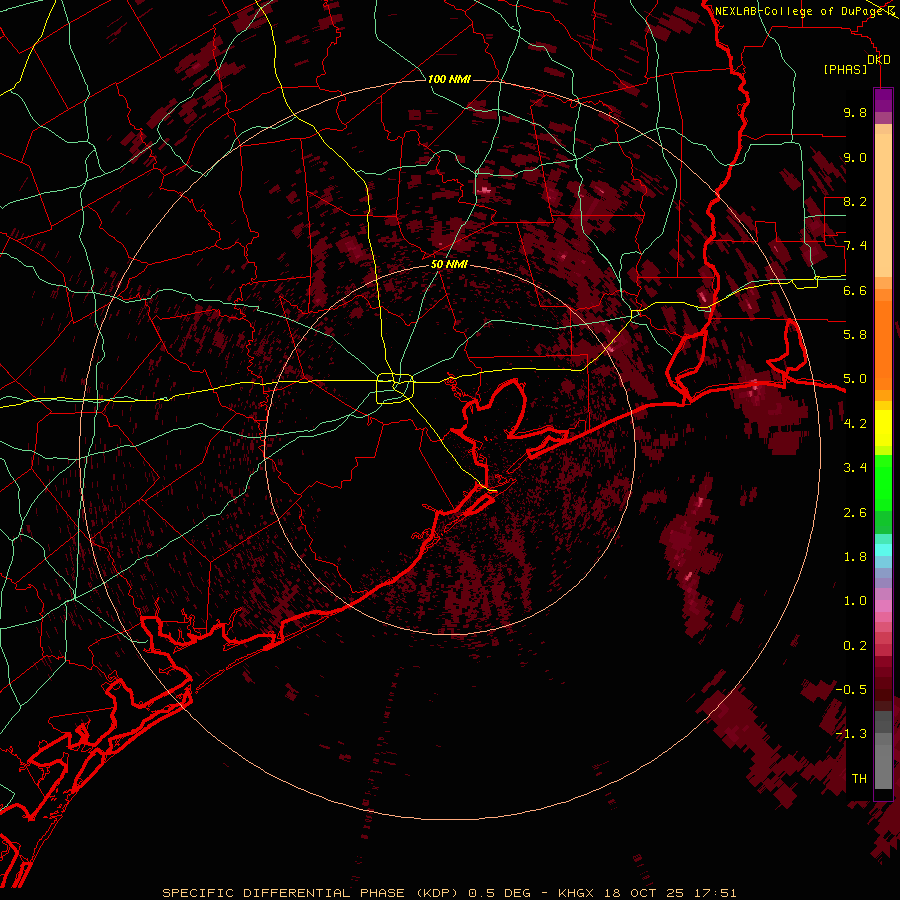Click the 7.4 value on the color scale
Screen dimensions: 900x900
855,246
